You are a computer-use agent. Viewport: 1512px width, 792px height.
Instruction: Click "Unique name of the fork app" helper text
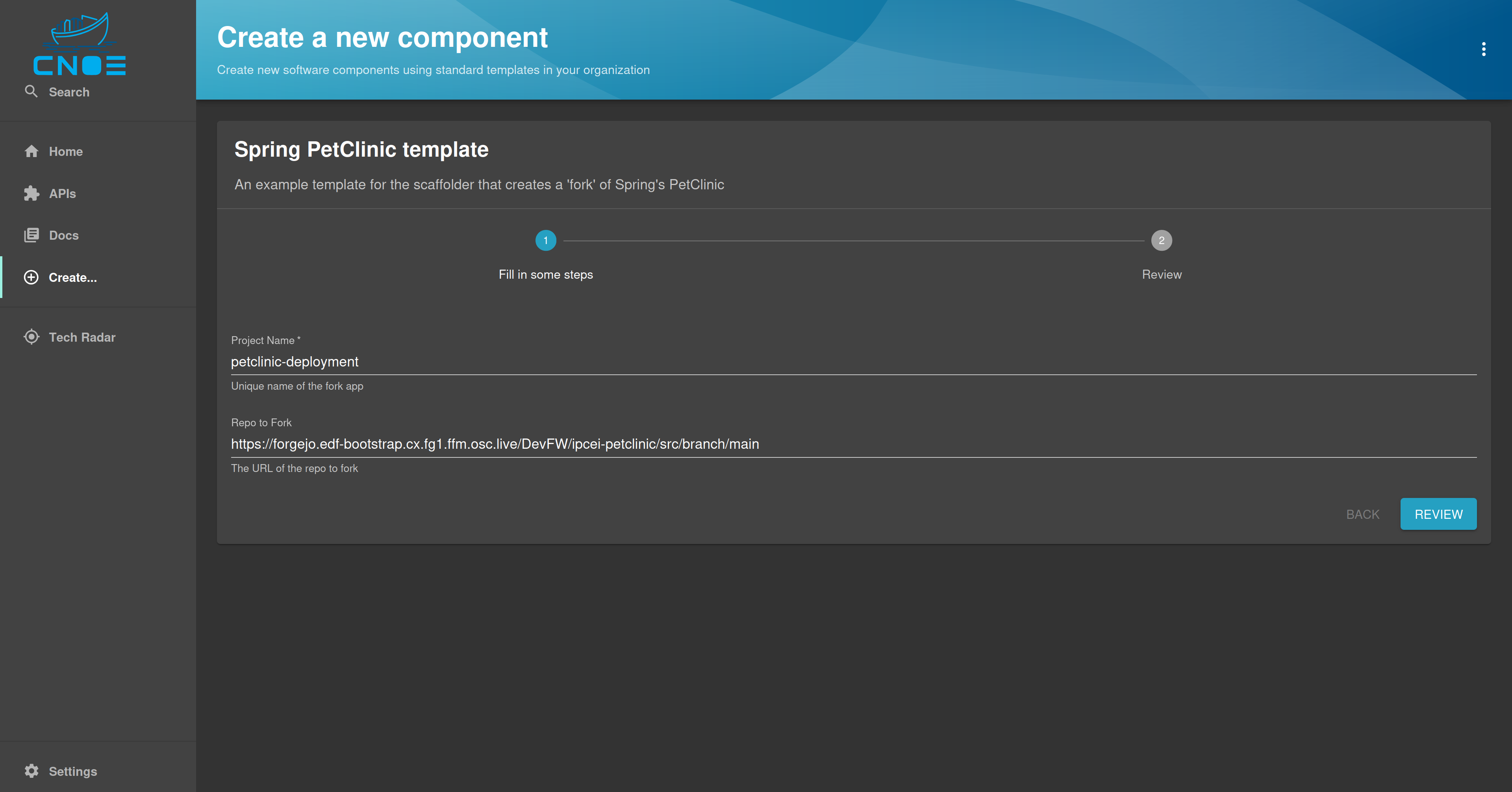[x=297, y=386]
